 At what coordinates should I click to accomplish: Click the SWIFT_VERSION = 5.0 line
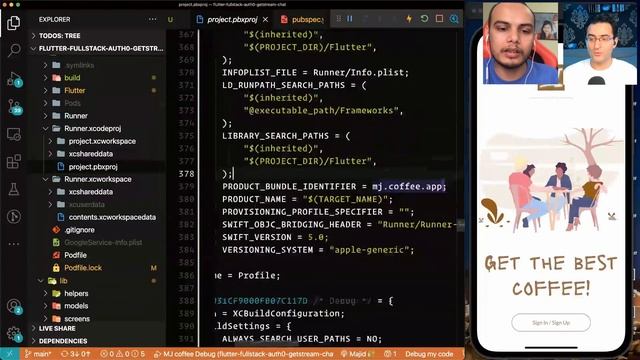[x=275, y=237]
